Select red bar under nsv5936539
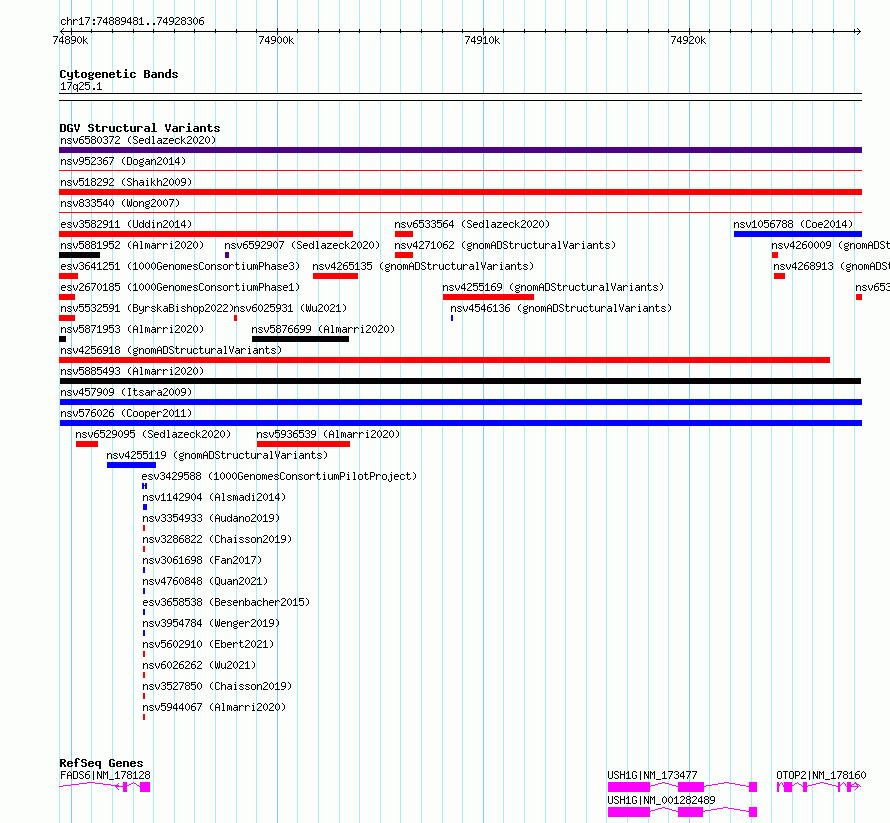The image size is (890, 823). click(303, 444)
